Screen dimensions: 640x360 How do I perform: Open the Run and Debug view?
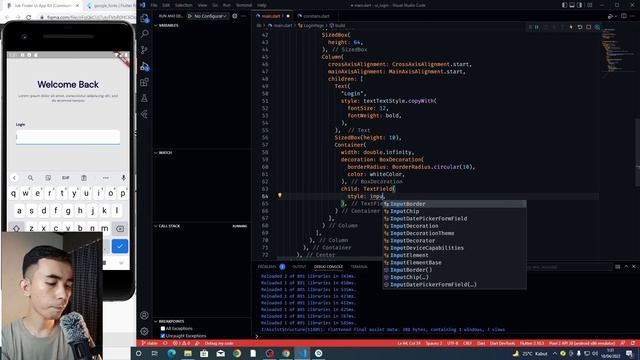(x=144, y=67)
